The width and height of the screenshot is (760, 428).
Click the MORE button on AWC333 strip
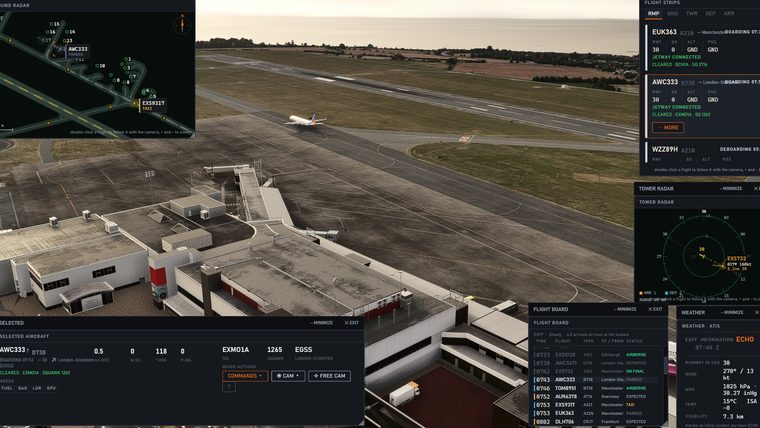pyautogui.click(x=668, y=127)
